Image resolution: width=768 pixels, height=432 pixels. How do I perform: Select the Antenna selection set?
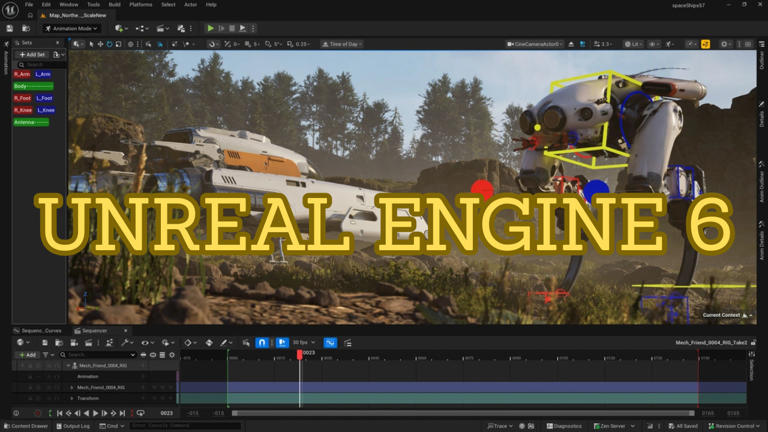pos(31,122)
